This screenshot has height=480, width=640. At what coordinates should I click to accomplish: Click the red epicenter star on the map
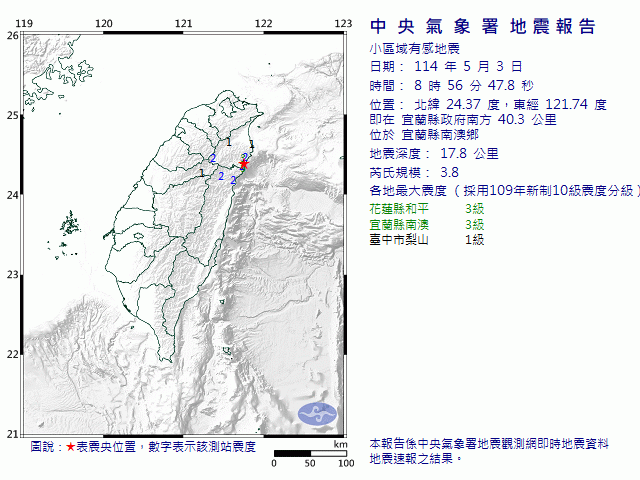(x=244, y=164)
